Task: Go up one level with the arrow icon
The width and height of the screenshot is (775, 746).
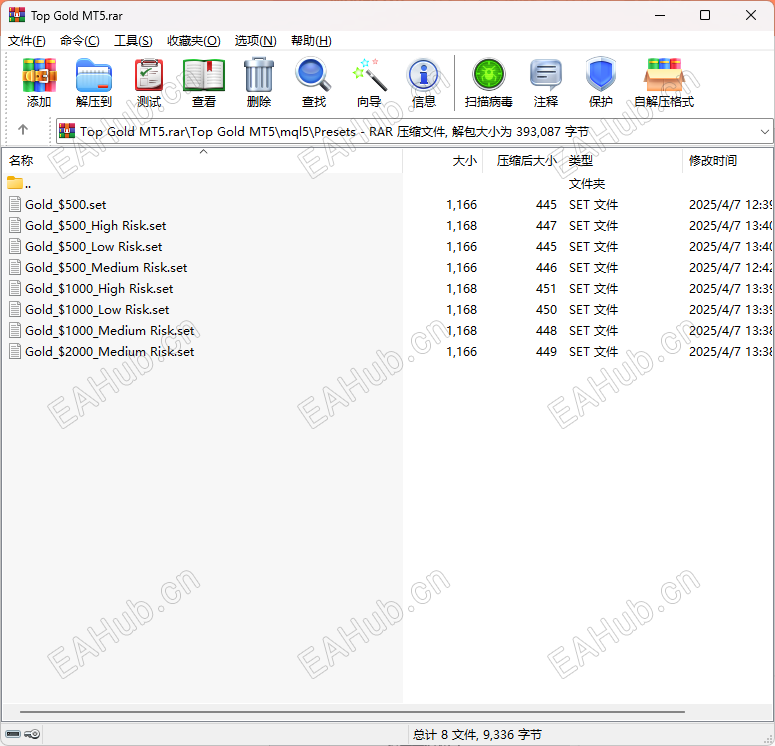Action: (23, 130)
